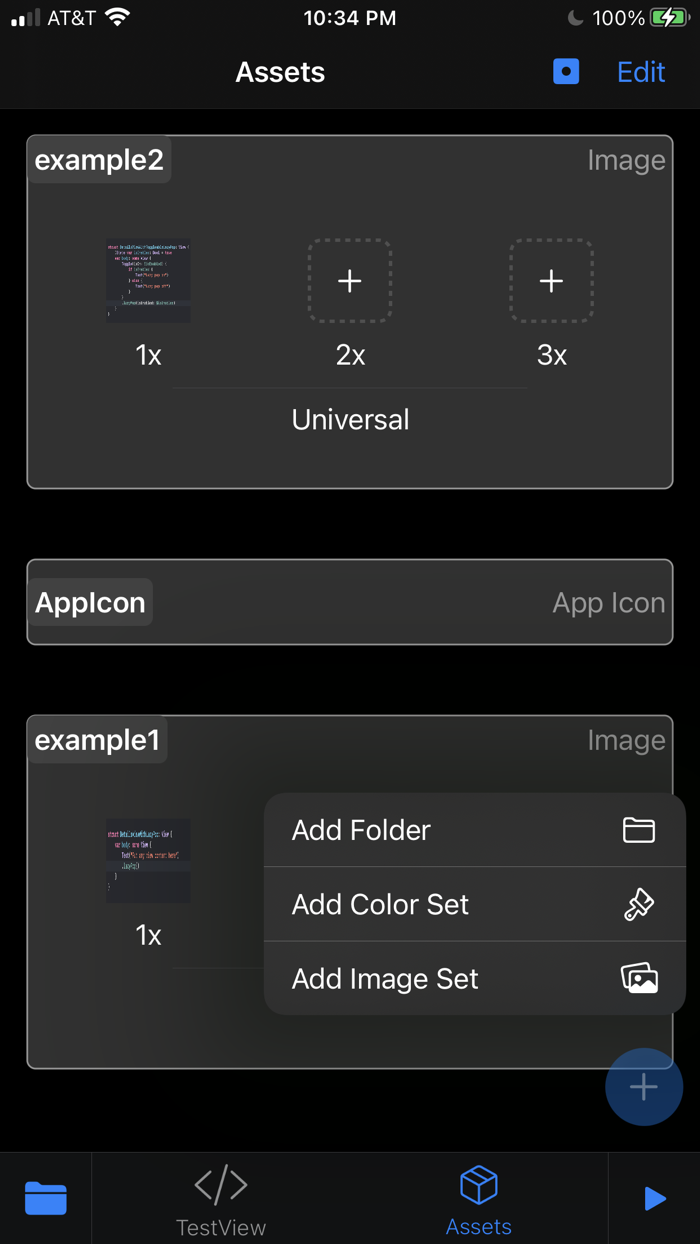Image resolution: width=700 pixels, height=1244 pixels.
Task: Tap the 1x thumbnail of example2
Action: [148, 281]
